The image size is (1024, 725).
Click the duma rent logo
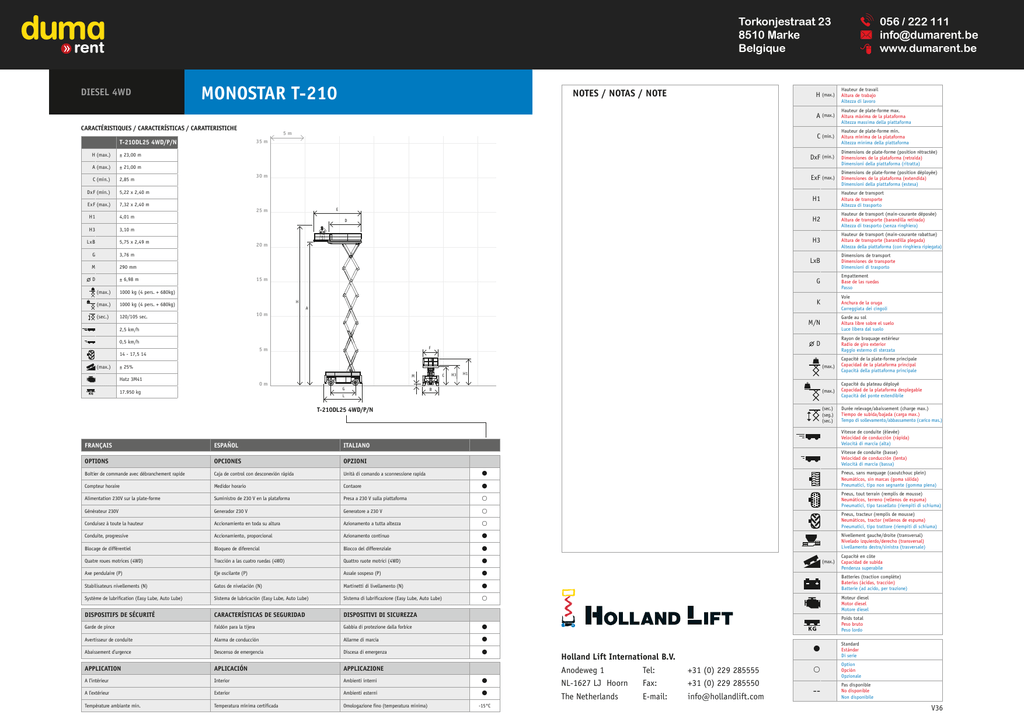(x=63, y=35)
